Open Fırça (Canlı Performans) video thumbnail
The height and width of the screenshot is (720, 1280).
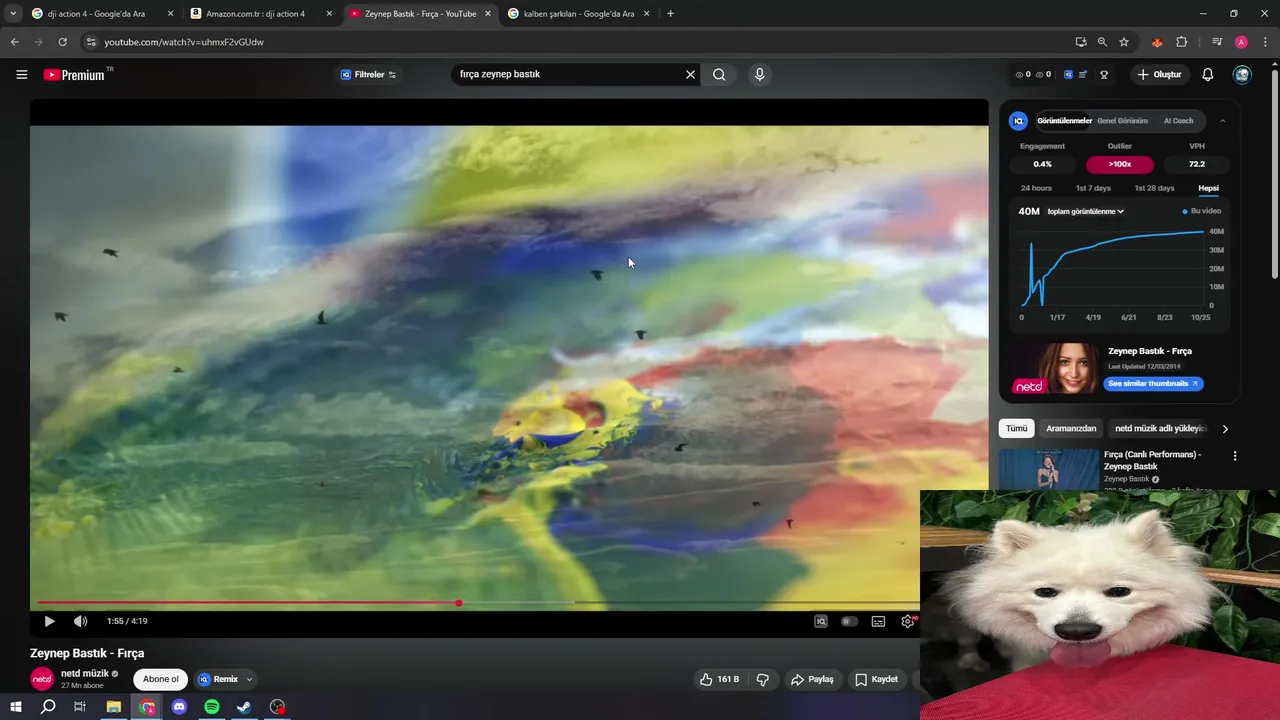click(1048, 469)
